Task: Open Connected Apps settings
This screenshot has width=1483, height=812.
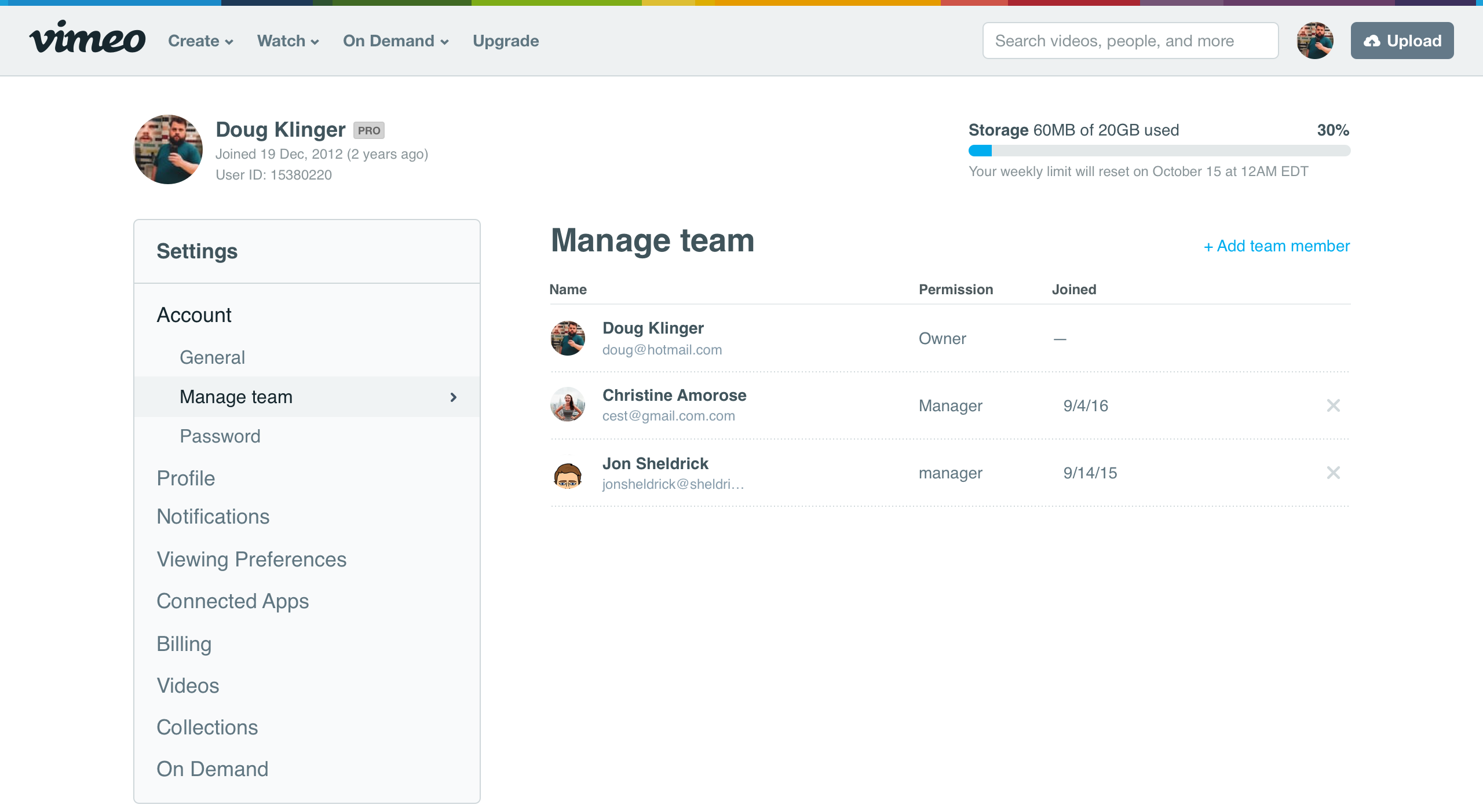Action: point(232,601)
